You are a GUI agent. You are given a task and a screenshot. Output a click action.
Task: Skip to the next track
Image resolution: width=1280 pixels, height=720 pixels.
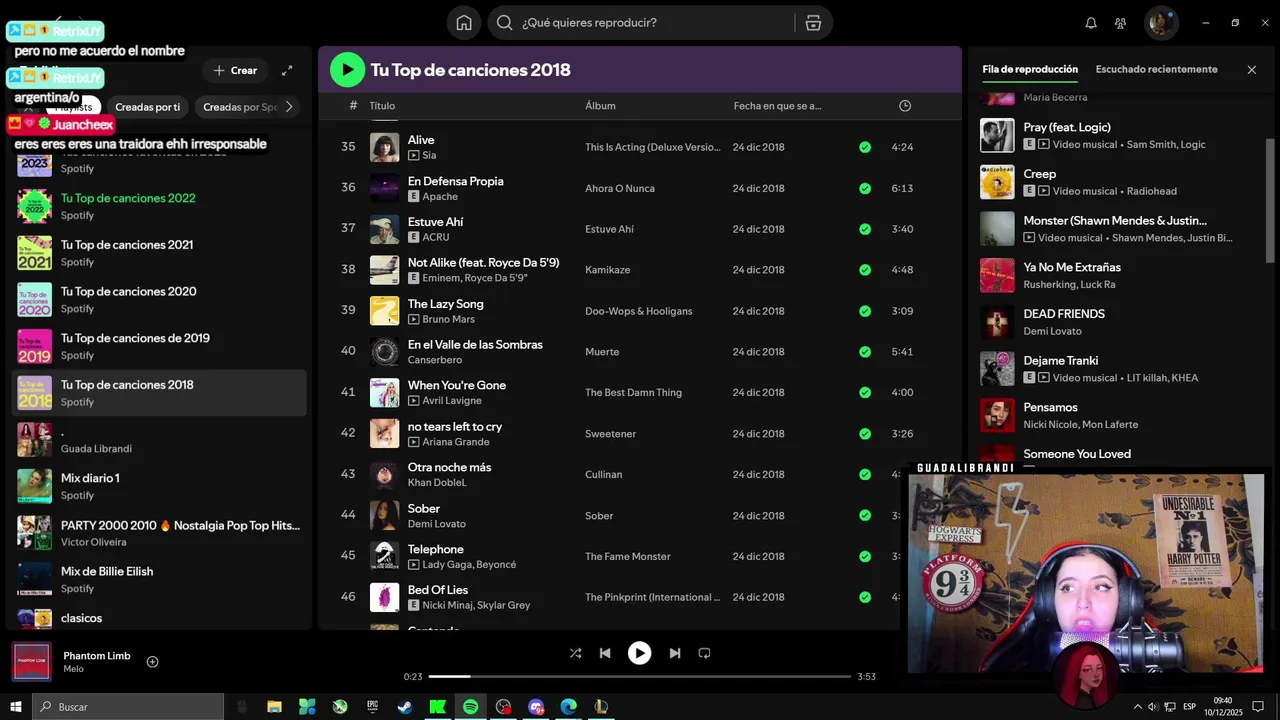click(675, 653)
